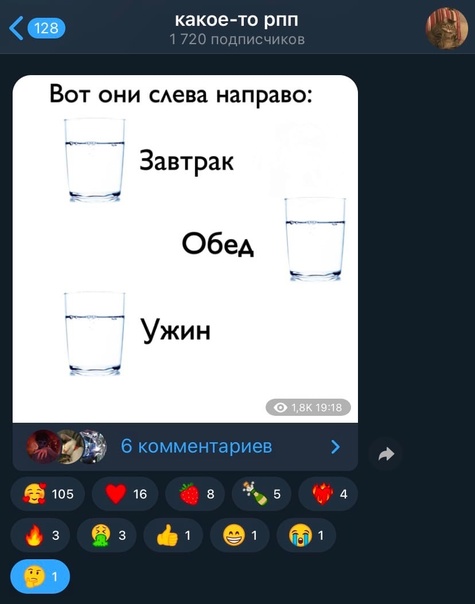Expand comments via the right chevron
The width and height of the screenshot is (475, 604).
tap(336, 447)
